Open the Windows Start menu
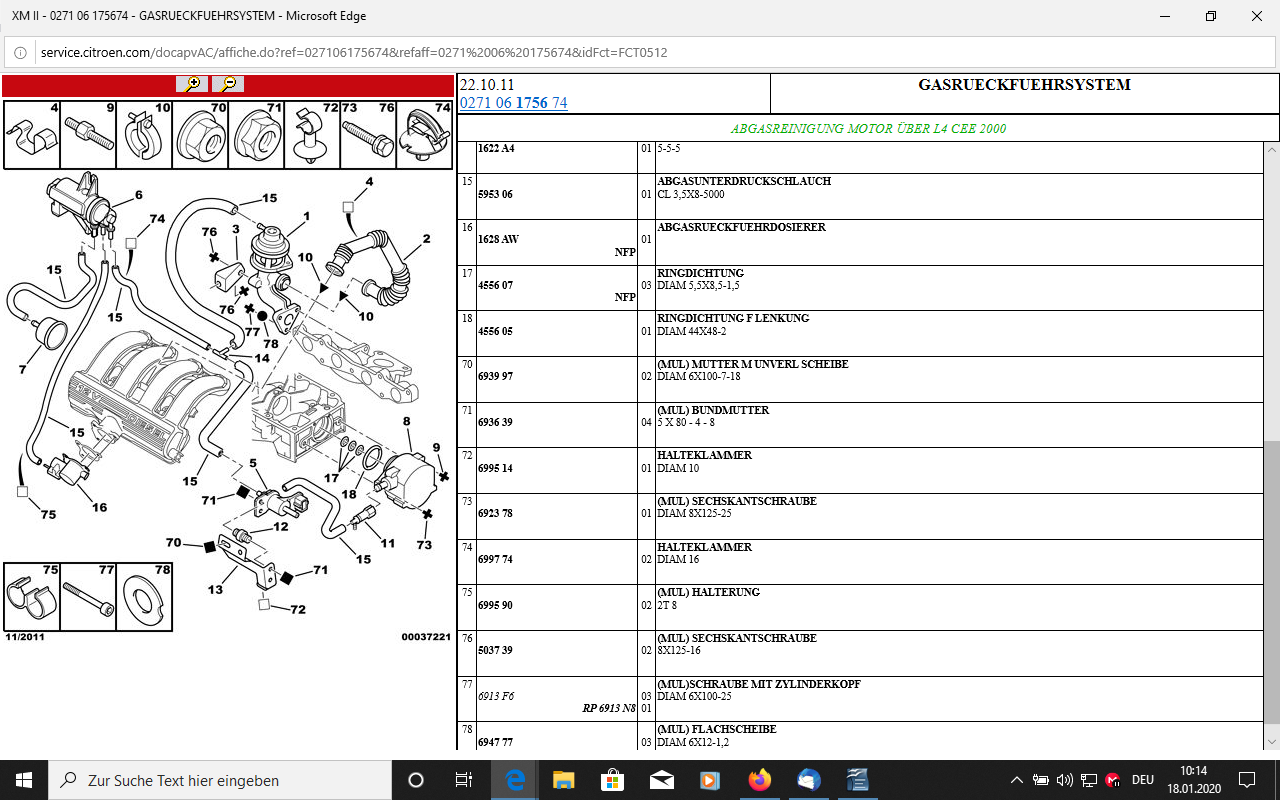The image size is (1280, 800). [24, 780]
